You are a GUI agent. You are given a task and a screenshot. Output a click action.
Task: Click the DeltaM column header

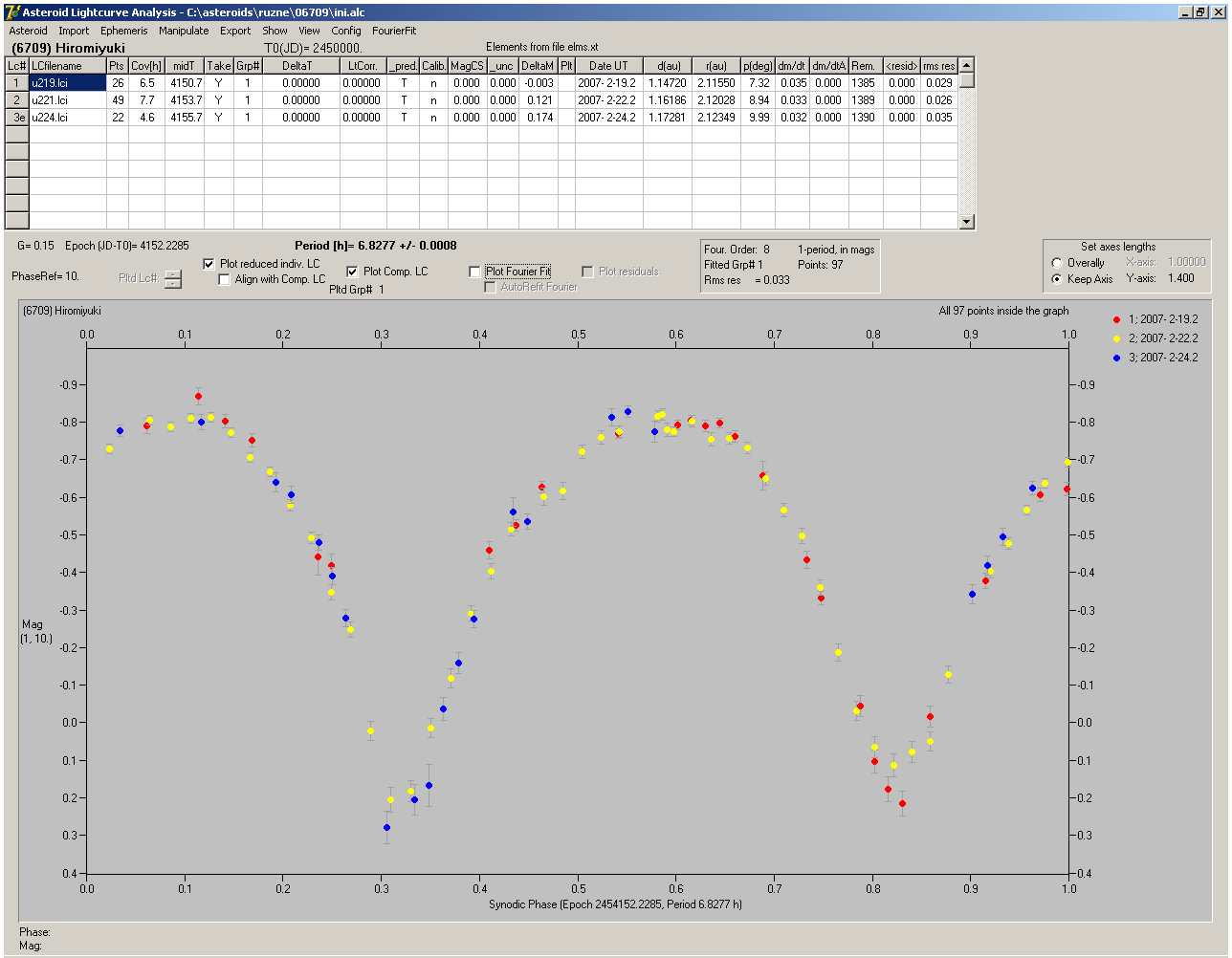[x=539, y=66]
